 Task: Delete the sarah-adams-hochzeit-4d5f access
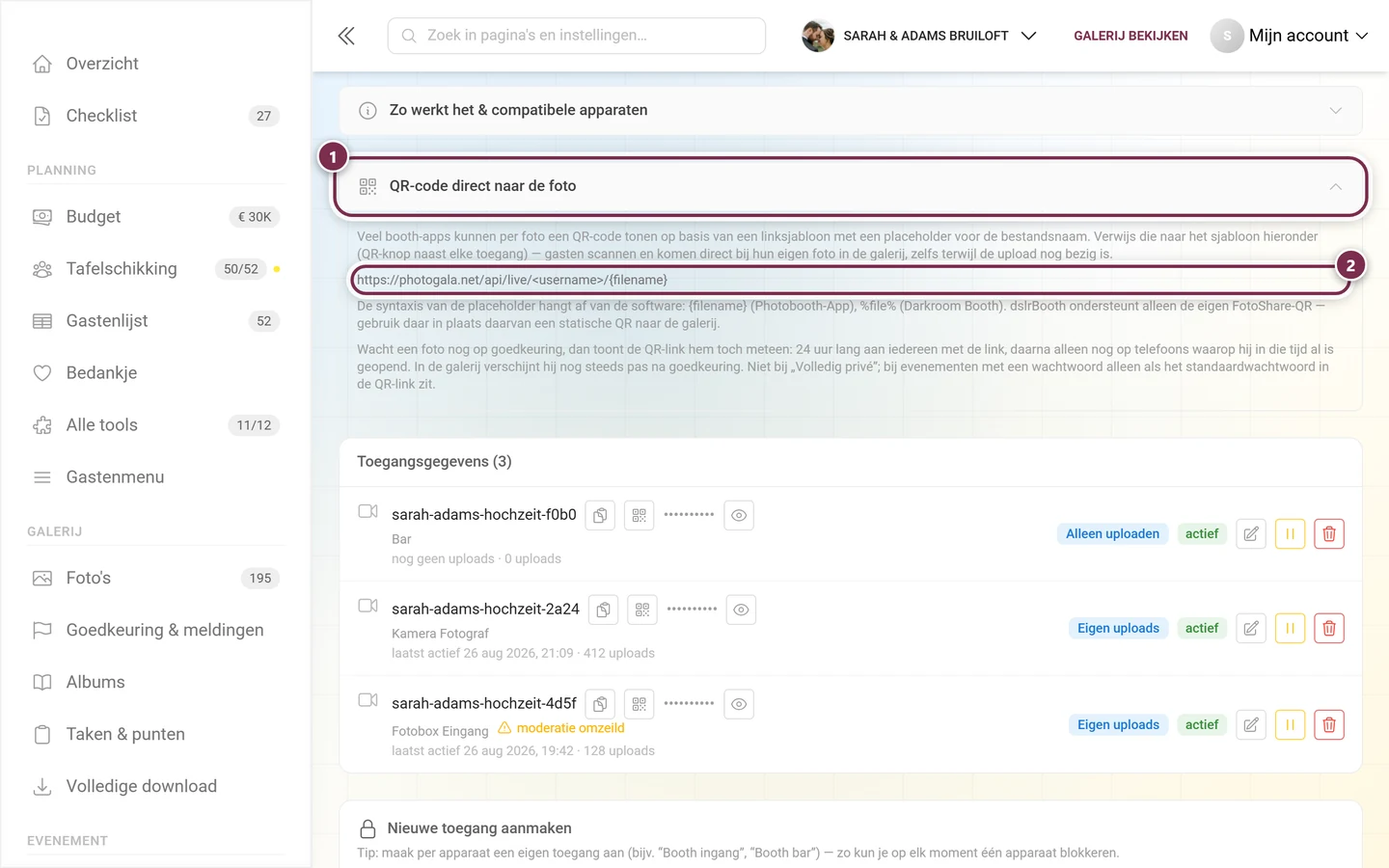tap(1329, 725)
